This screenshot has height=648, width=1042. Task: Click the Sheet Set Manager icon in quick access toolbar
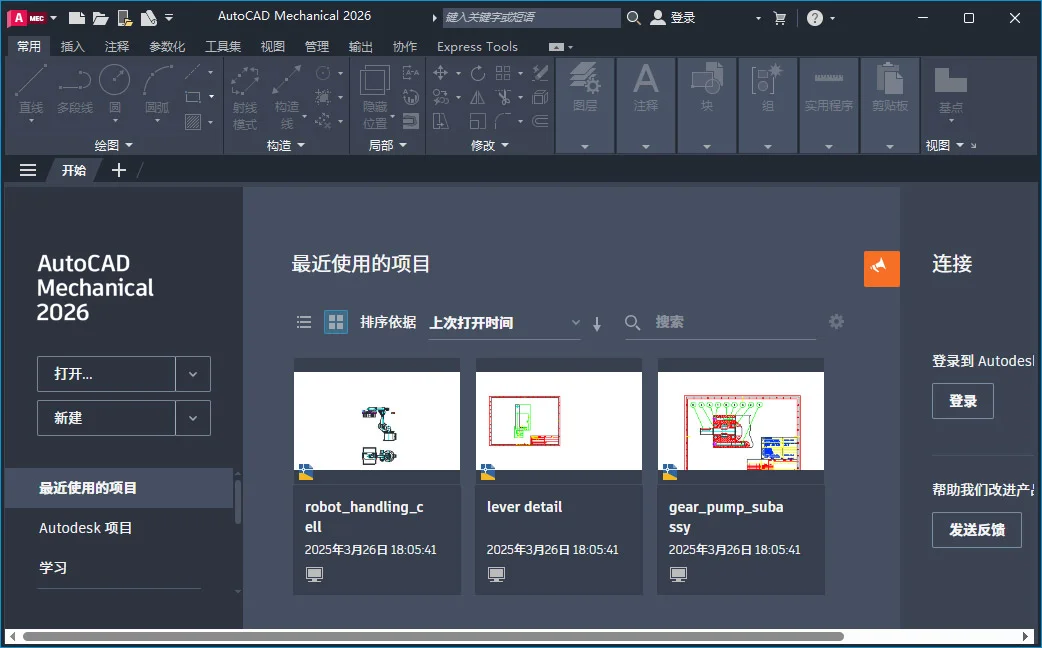148,18
